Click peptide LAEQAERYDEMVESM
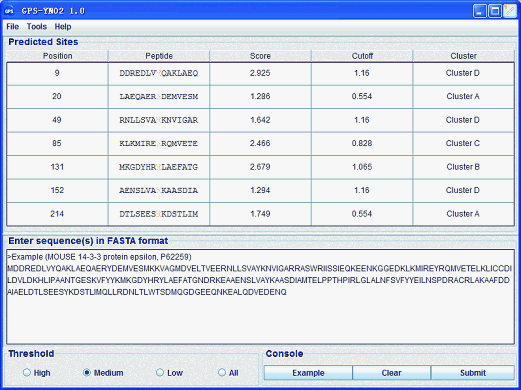The image size is (521, 390). (x=159, y=97)
